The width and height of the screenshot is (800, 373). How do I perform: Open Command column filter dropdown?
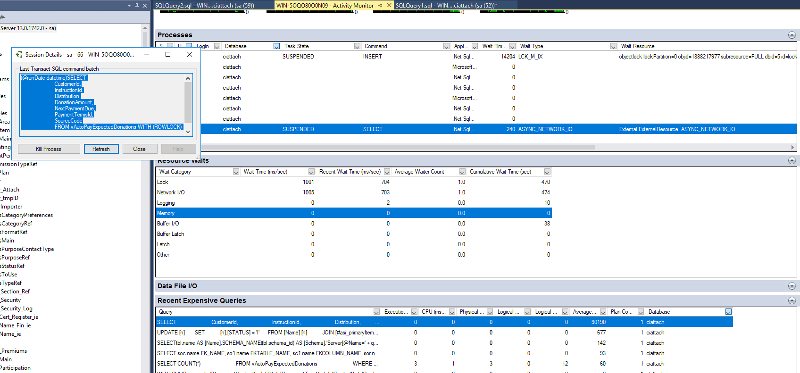pos(446,46)
